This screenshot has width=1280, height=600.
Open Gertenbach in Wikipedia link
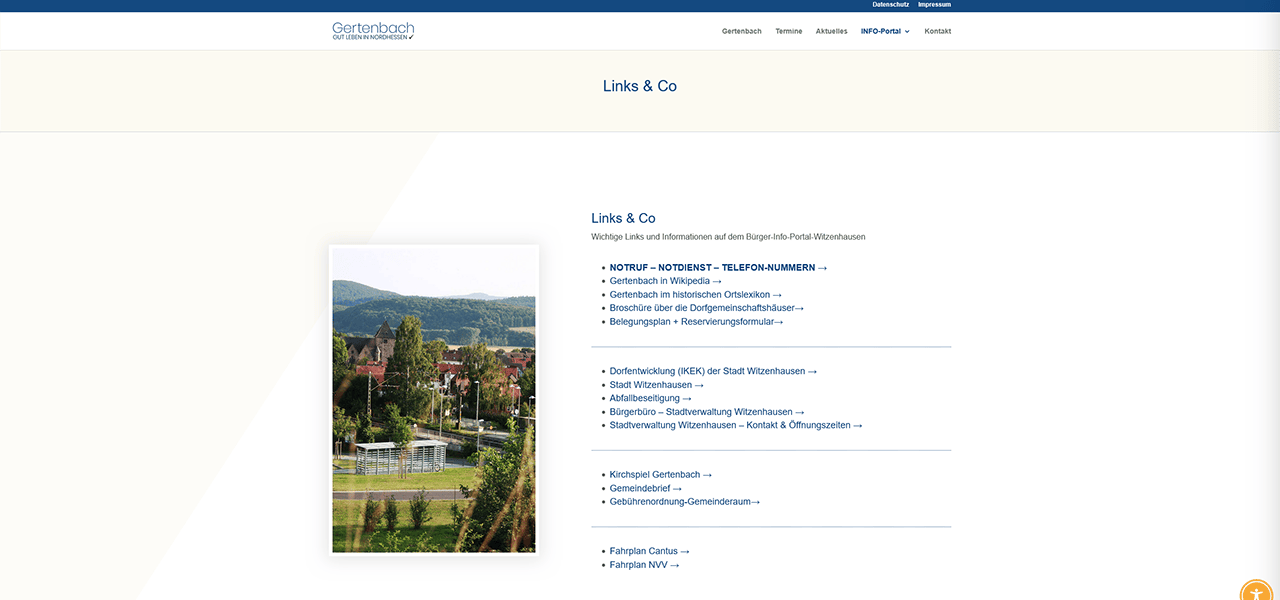click(x=665, y=282)
